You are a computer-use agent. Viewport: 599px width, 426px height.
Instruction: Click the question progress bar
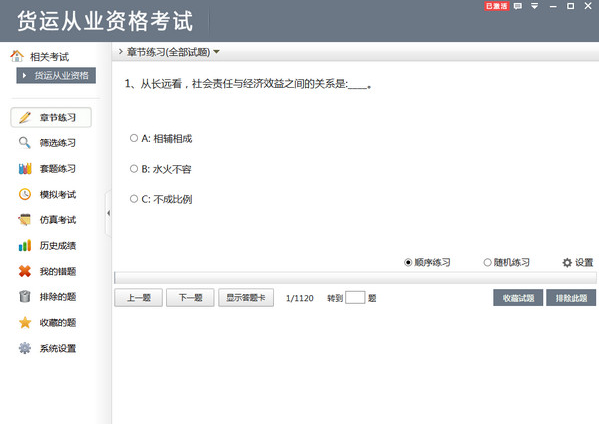click(x=355, y=278)
